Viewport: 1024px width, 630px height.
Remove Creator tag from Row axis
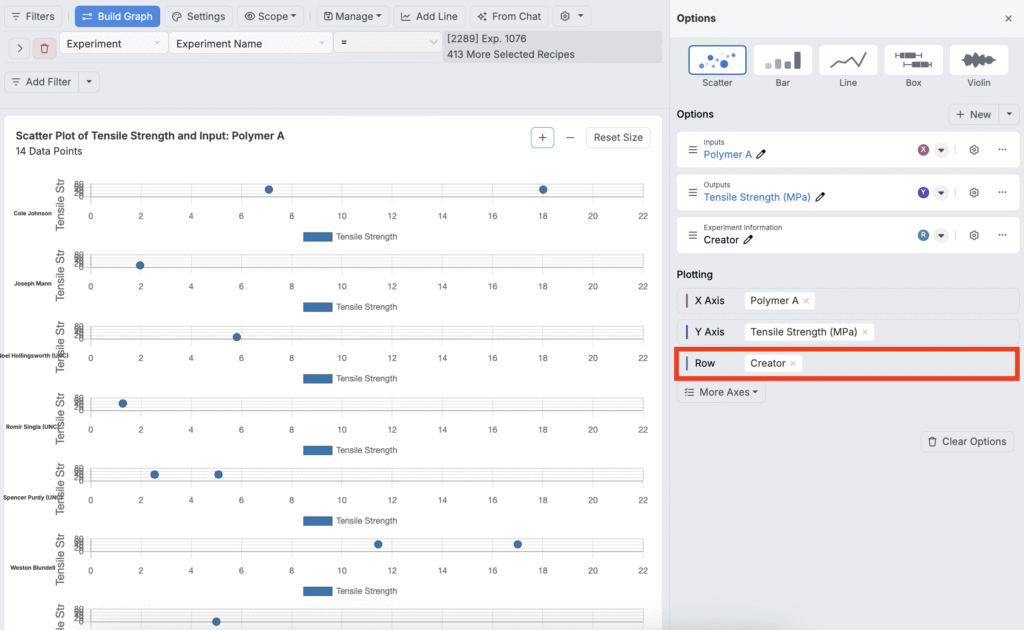coord(793,364)
